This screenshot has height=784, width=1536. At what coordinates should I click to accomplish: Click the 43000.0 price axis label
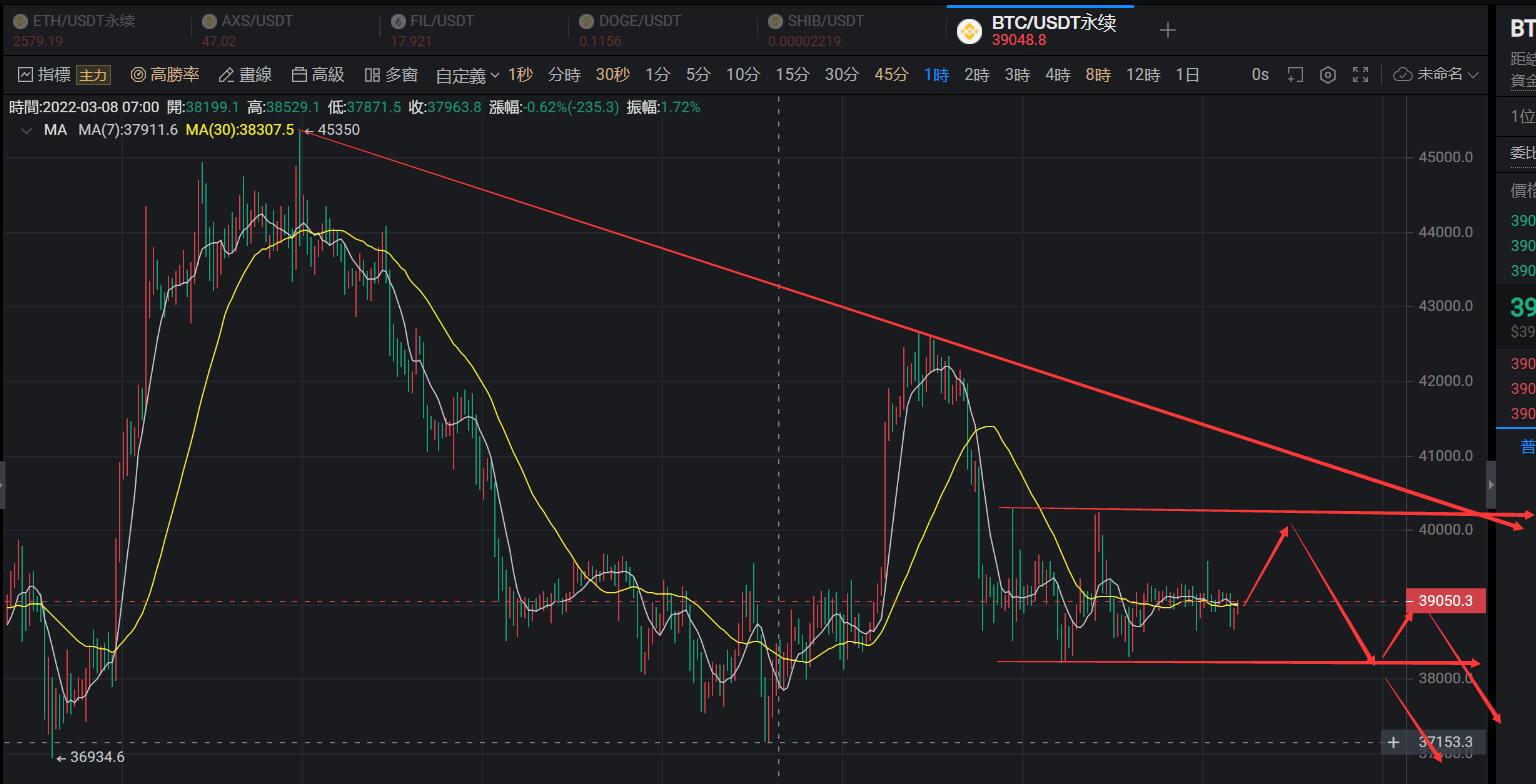coord(1445,306)
